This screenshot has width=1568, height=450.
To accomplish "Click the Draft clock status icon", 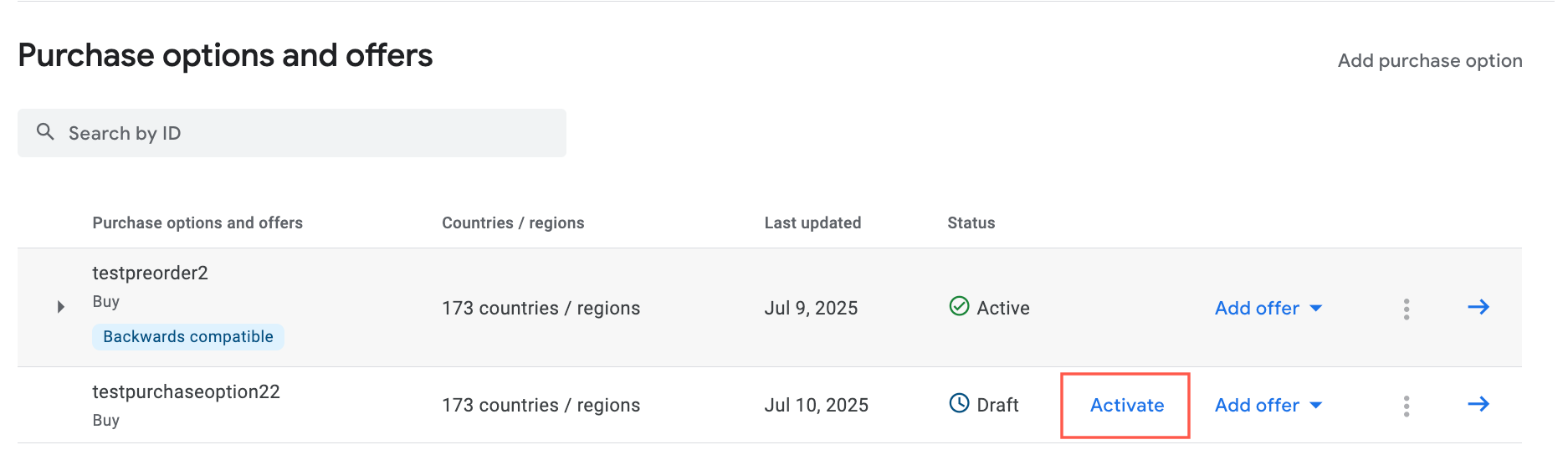I will point(959,403).
